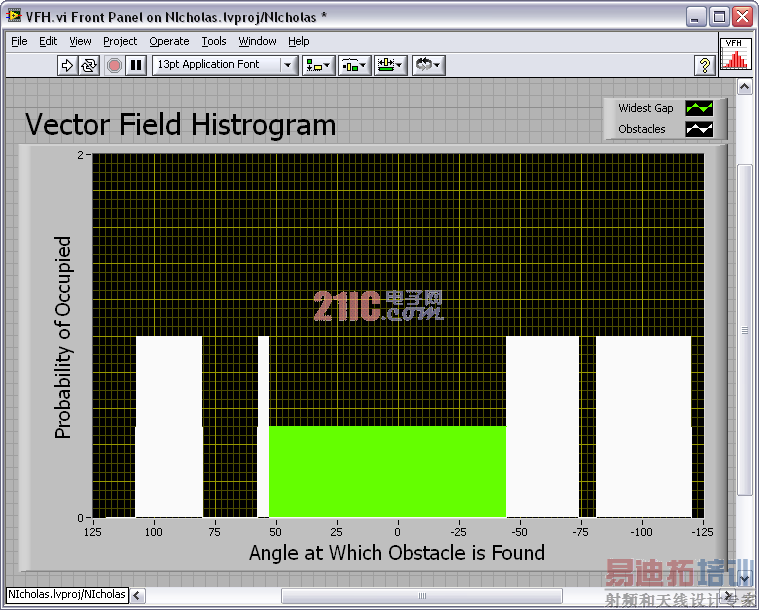
Task: Open the Help menu
Action: click(299, 41)
